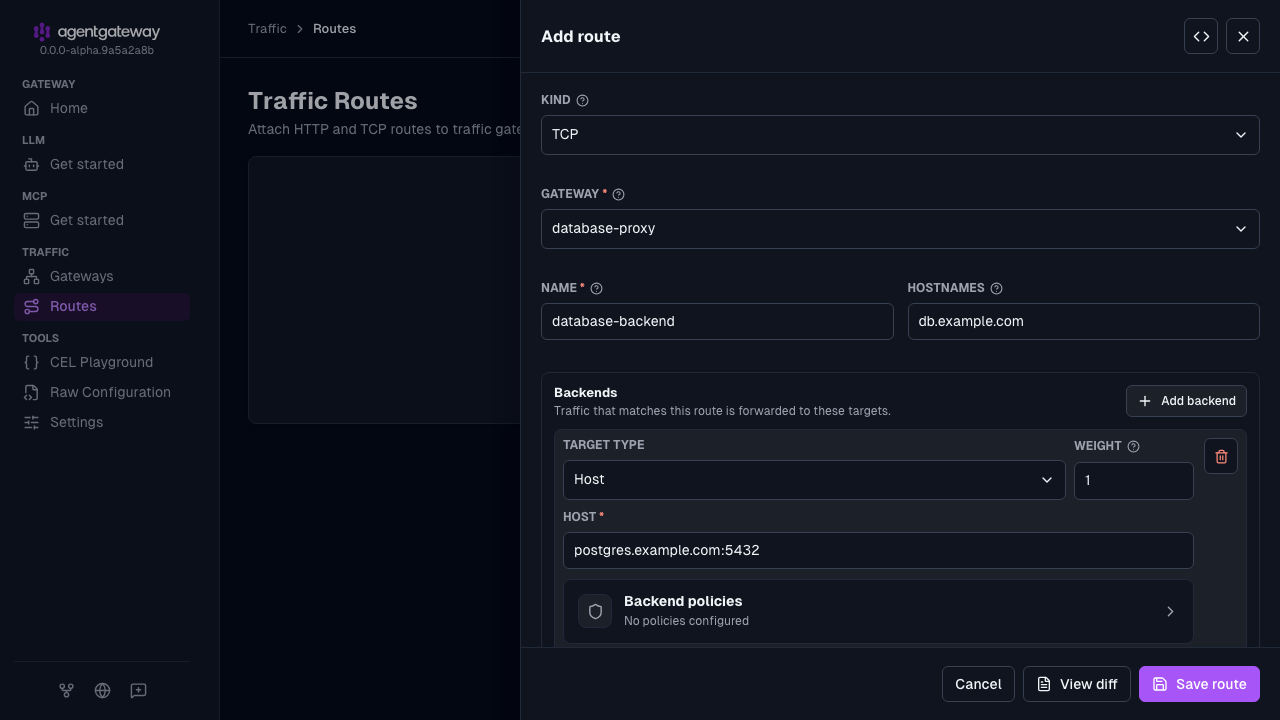Screen dimensions: 1280x720
Task: Click the View diff button
Action: [1077, 684]
